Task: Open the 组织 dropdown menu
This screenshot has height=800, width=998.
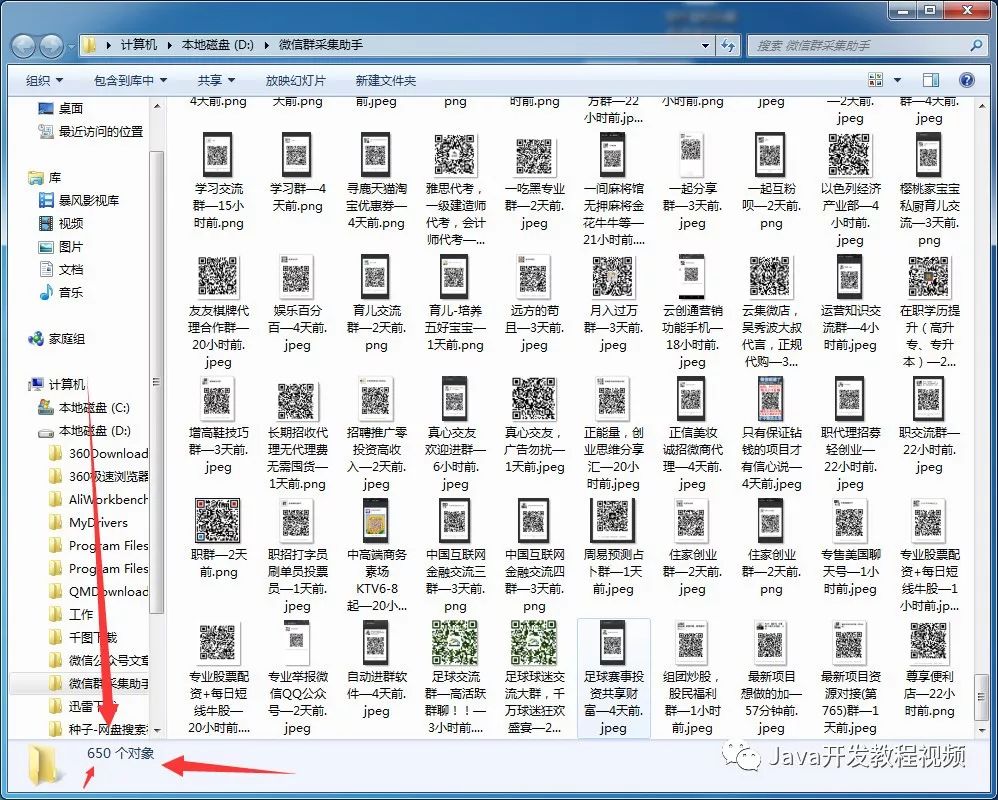Action: tap(44, 80)
